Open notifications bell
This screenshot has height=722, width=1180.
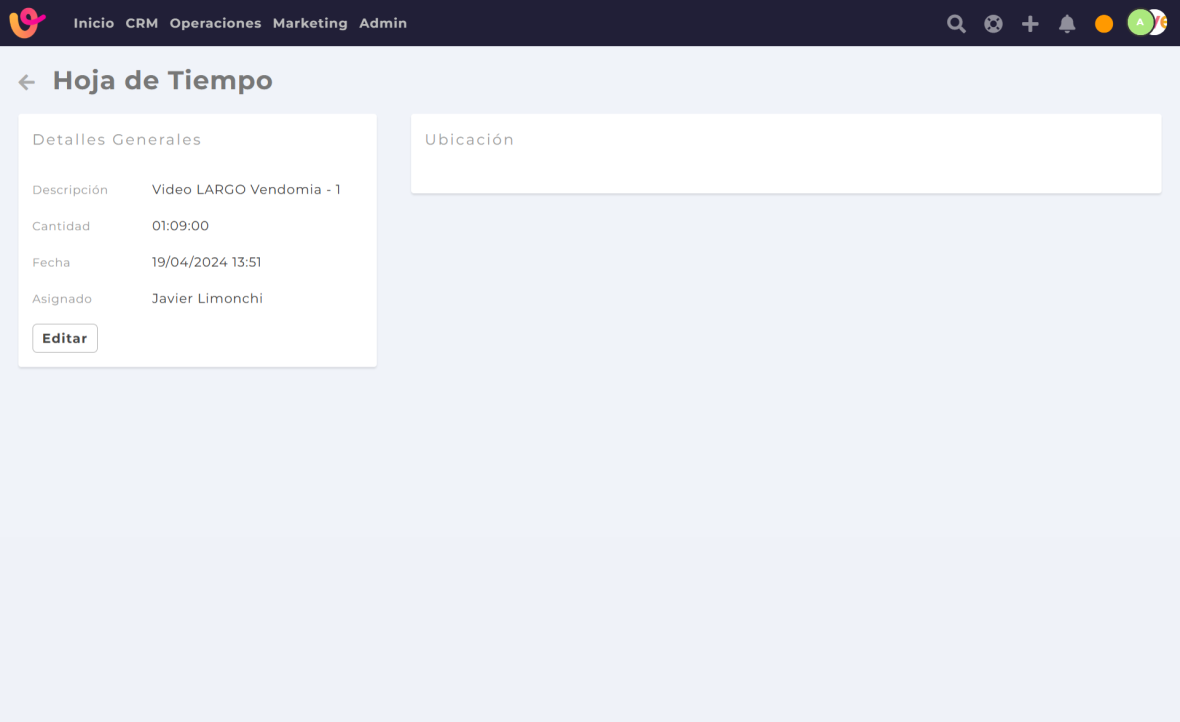[x=1067, y=24]
